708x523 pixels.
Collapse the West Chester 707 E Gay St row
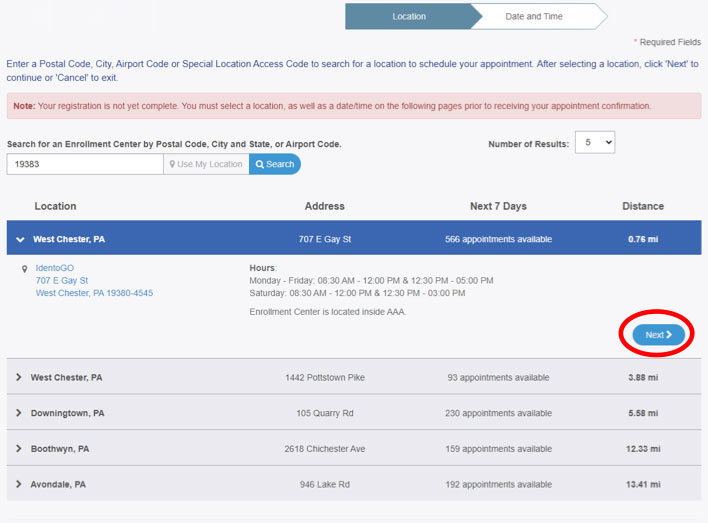click(x=20, y=240)
